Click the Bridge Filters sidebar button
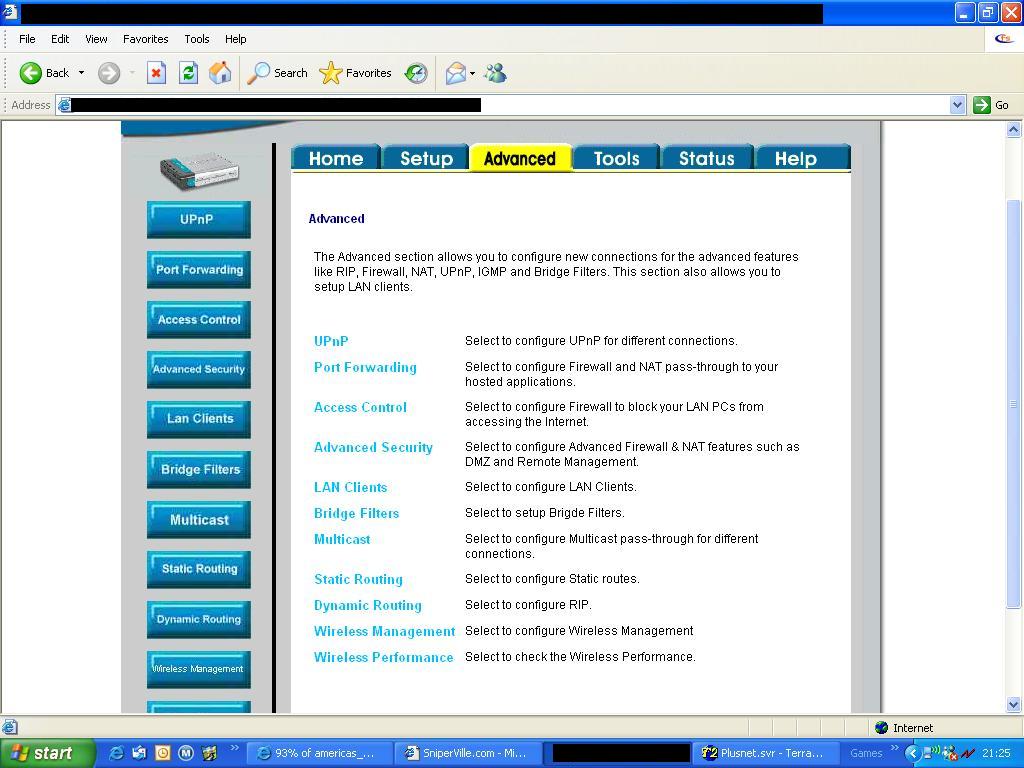1024x768 pixels. coord(199,470)
